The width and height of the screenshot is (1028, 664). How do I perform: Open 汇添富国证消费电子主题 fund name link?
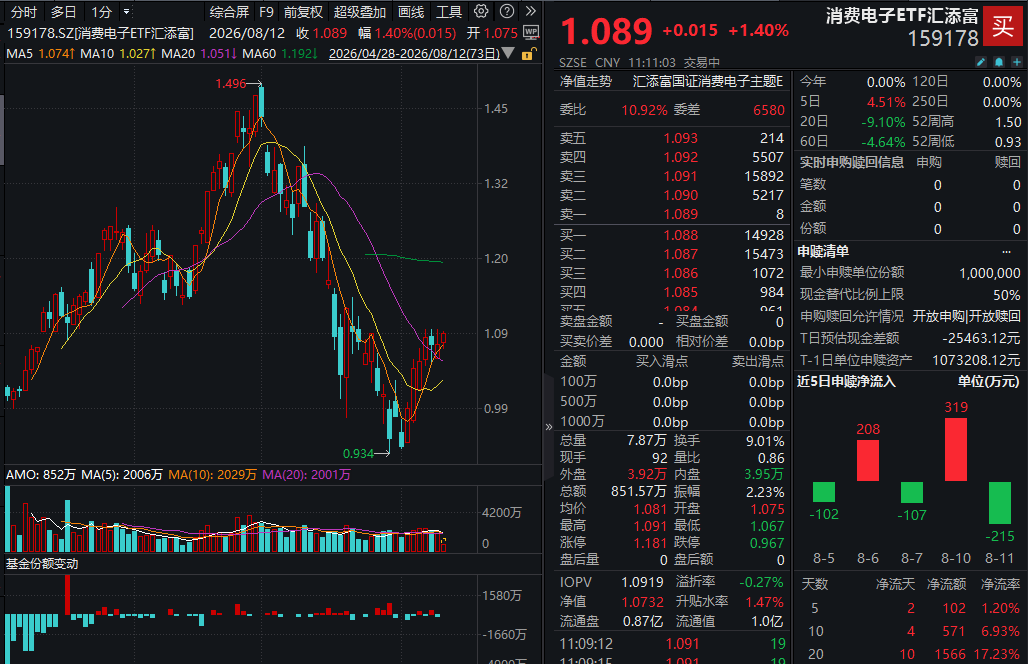708,81
